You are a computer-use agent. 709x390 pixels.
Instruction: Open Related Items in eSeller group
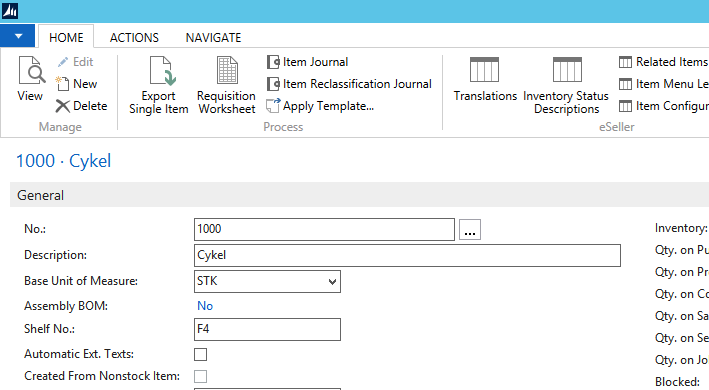663,62
